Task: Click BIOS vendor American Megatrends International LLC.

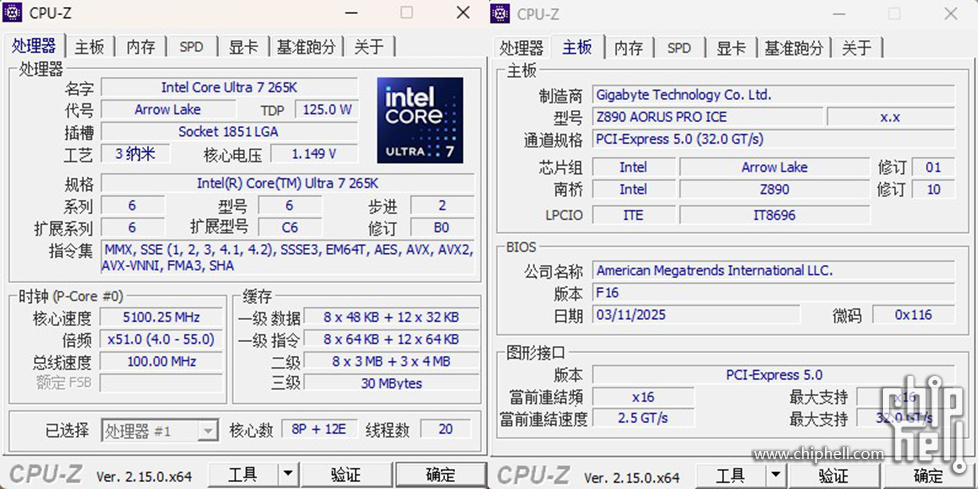Action: coord(774,270)
